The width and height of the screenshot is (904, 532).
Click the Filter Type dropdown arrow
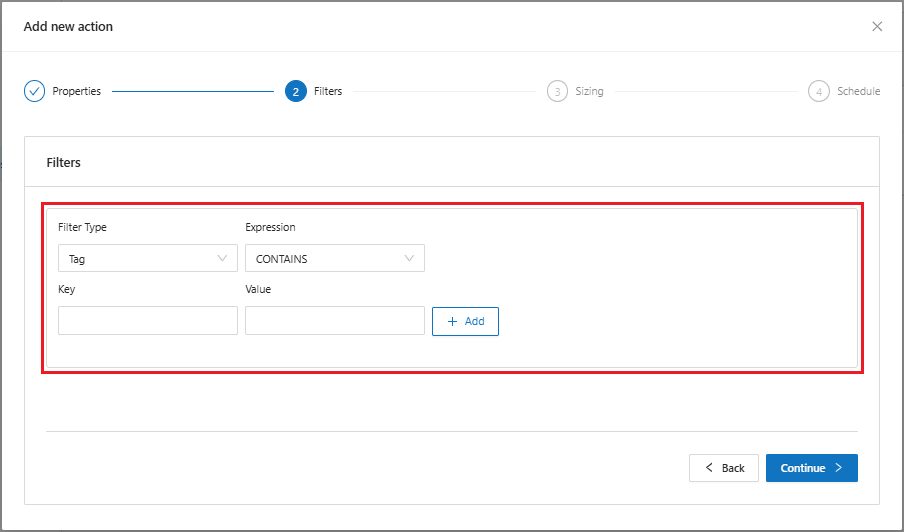click(223, 258)
